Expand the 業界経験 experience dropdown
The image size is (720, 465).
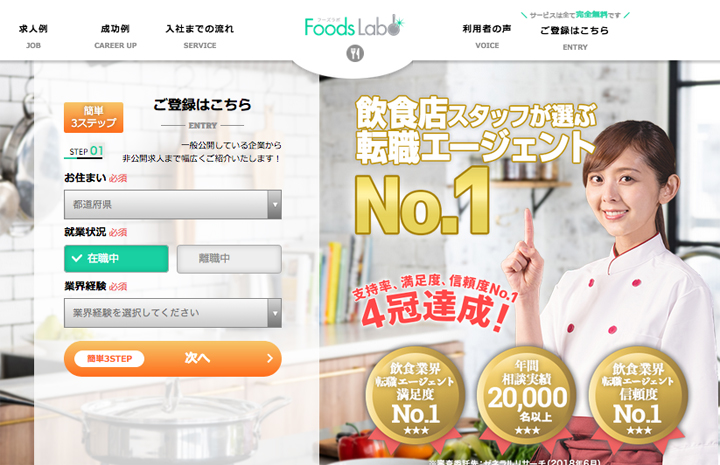(x=173, y=313)
